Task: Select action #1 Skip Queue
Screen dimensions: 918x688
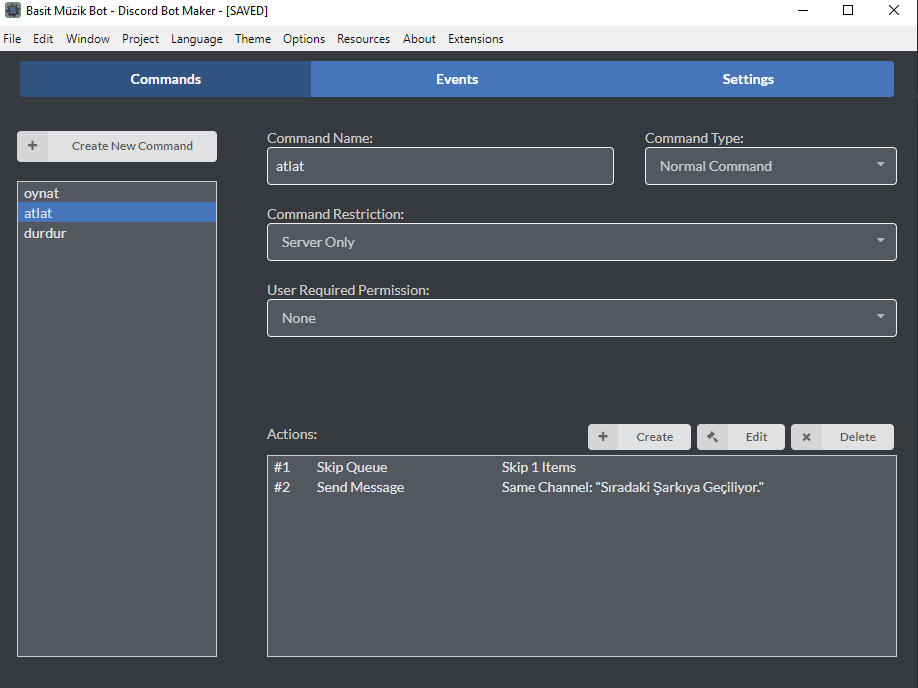Action: coord(581,467)
